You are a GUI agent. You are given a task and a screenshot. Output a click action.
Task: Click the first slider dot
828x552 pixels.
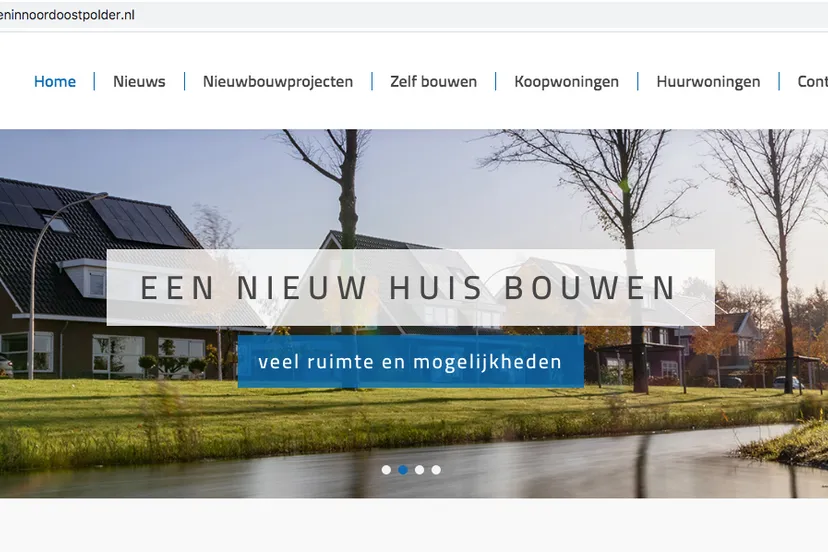coord(387,470)
